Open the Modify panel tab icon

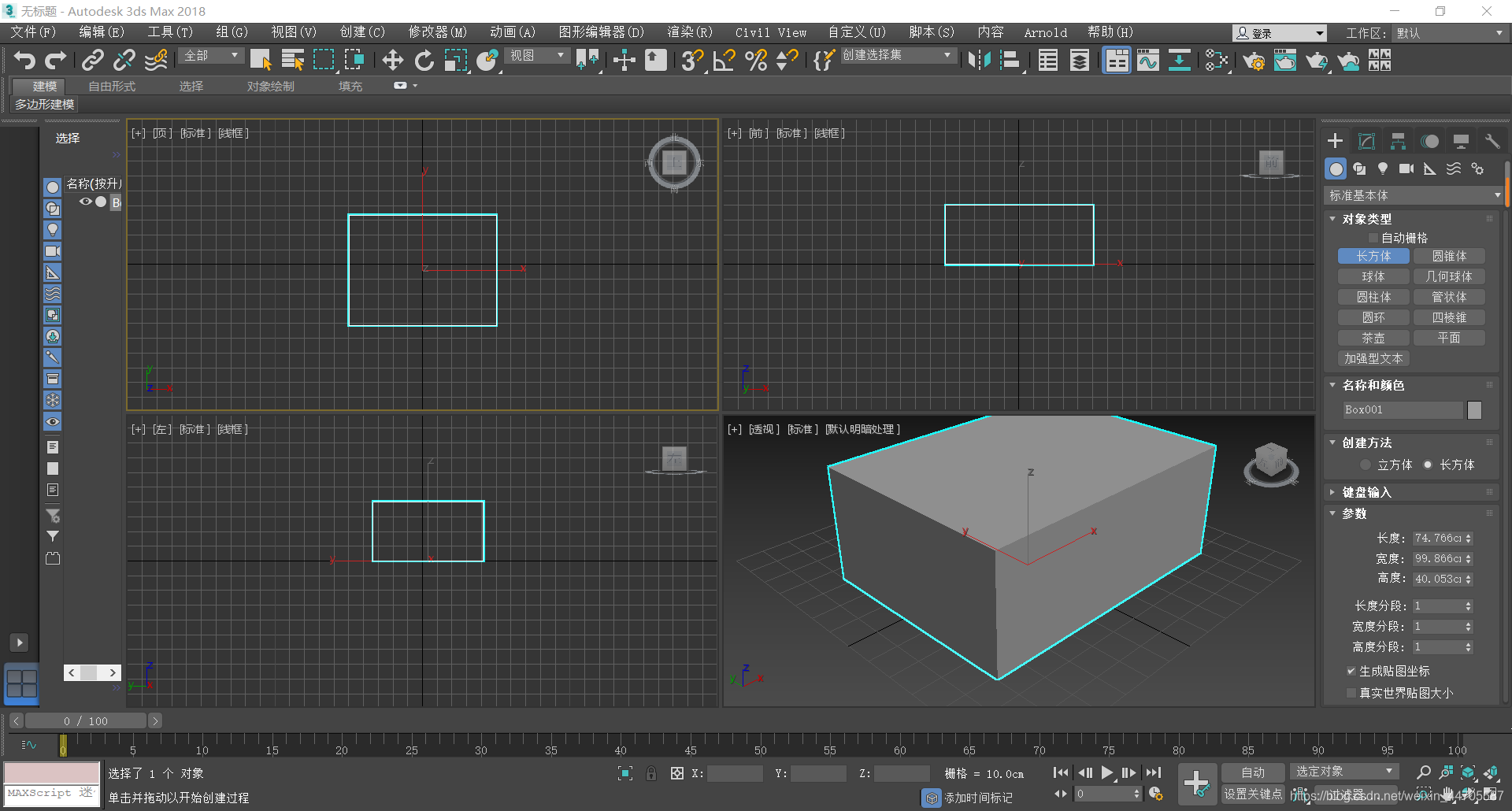[1366, 141]
